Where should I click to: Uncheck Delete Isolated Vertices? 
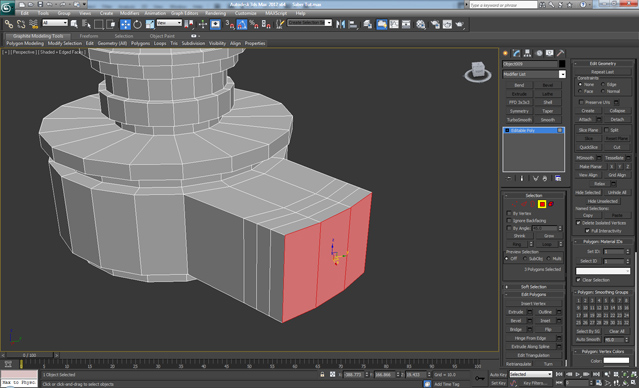578,223
